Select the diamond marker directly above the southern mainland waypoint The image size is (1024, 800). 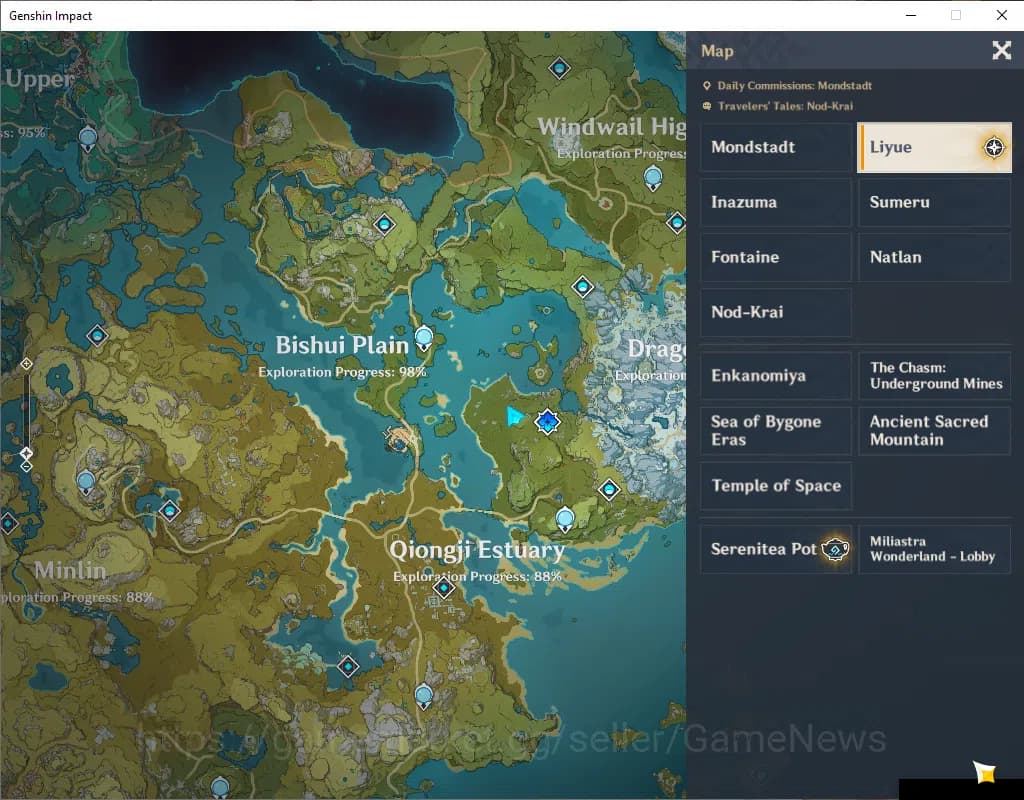[348, 666]
